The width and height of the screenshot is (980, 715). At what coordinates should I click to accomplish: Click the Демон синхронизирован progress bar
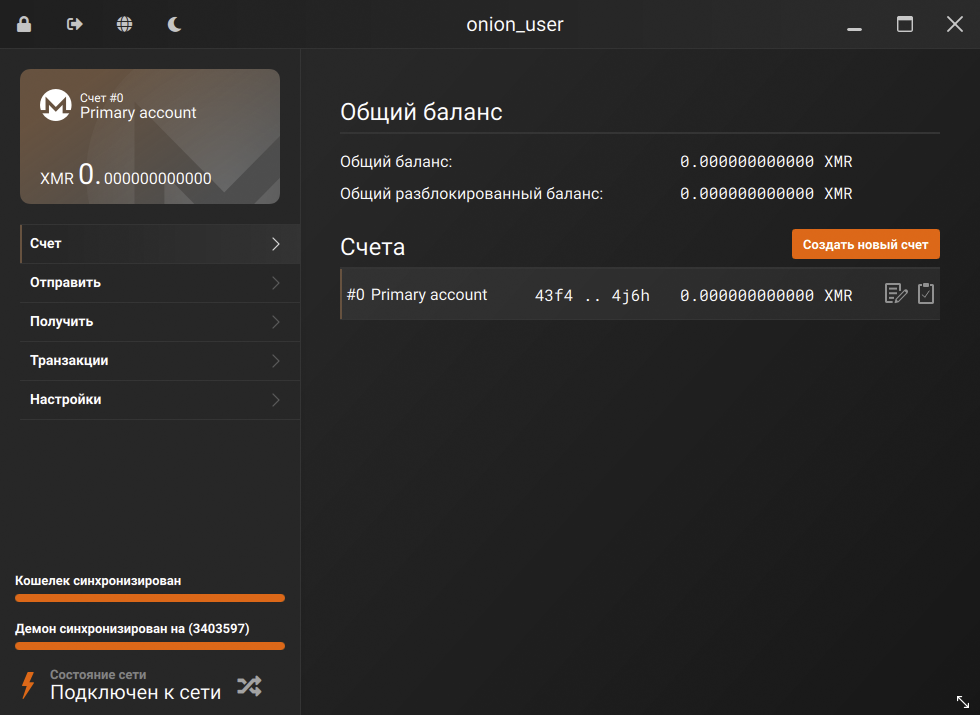pos(150,646)
